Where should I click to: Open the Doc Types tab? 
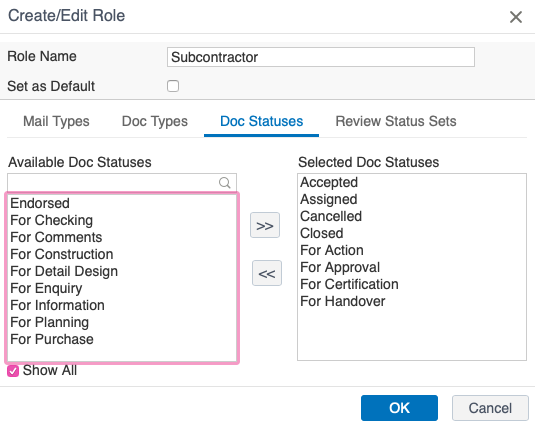pyautogui.click(x=155, y=121)
